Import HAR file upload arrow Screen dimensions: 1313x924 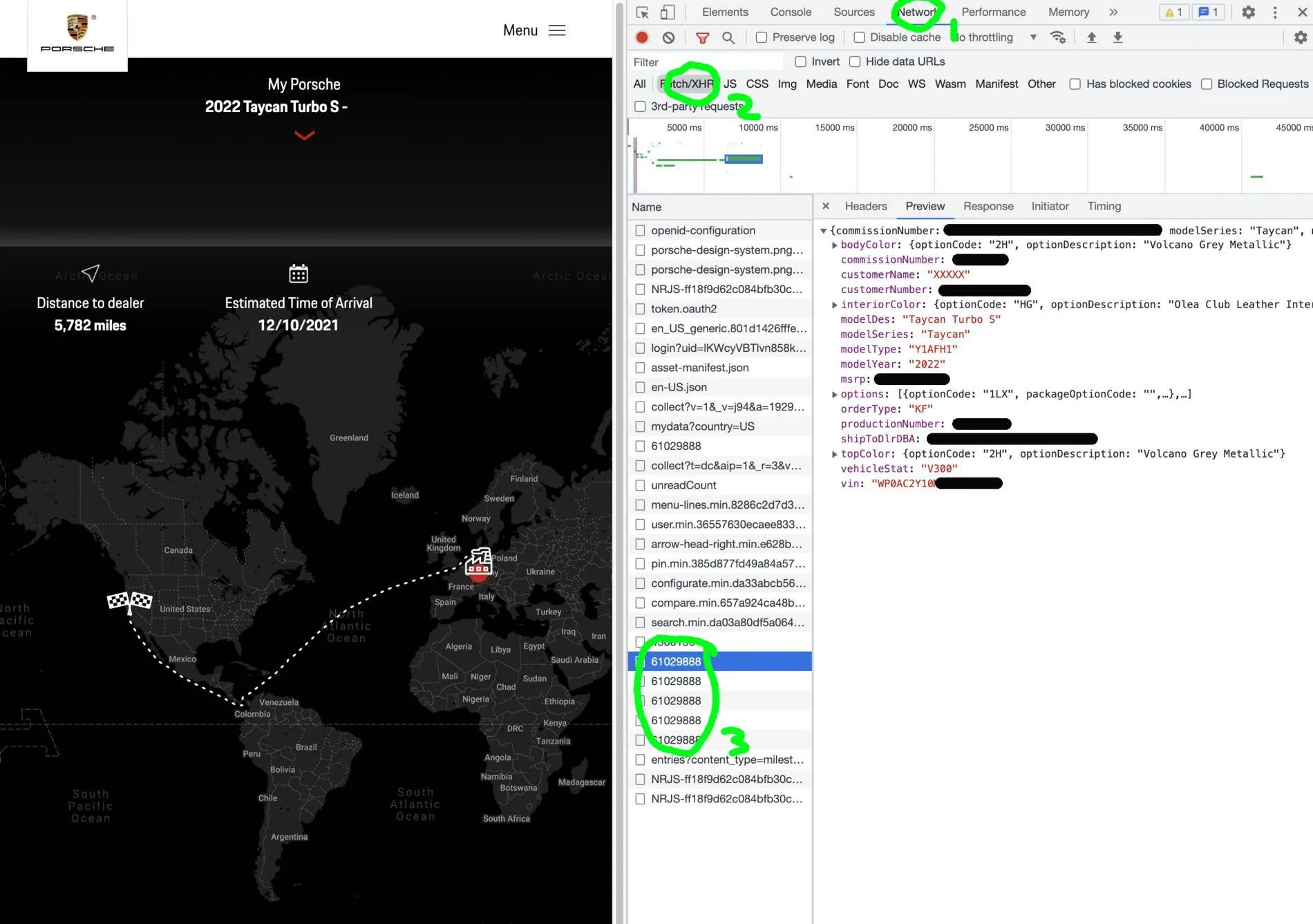pyautogui.click(x=1092, y=37)
